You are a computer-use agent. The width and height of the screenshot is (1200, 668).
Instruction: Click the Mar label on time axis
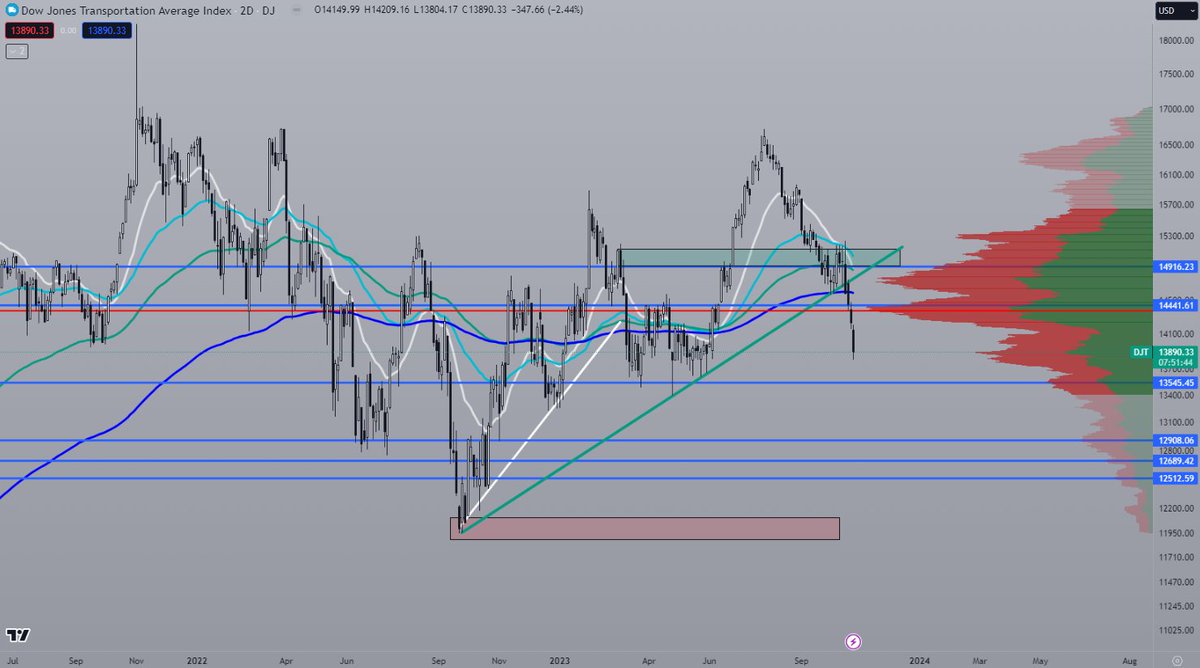(979, 661)
